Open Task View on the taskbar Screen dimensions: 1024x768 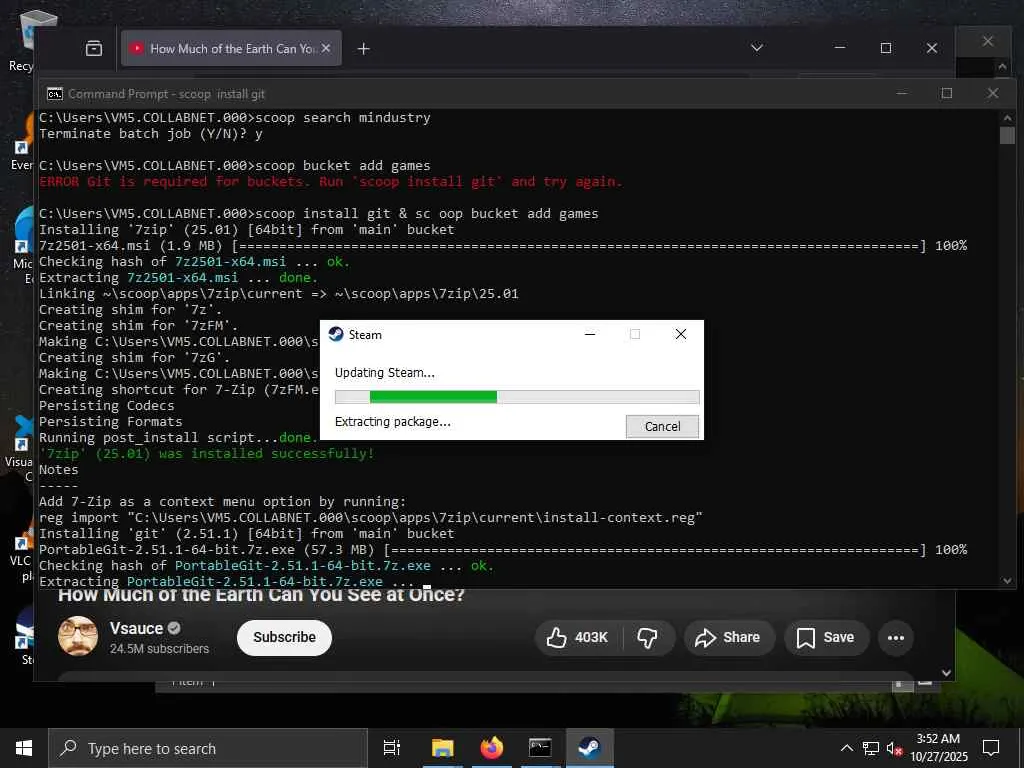392,748
